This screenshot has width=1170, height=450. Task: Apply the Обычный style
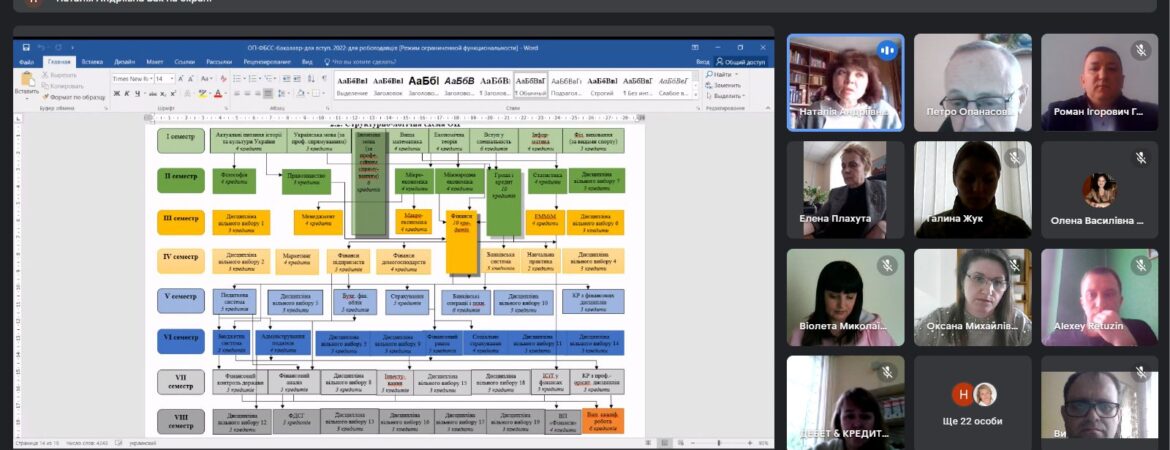pos(531,84)
